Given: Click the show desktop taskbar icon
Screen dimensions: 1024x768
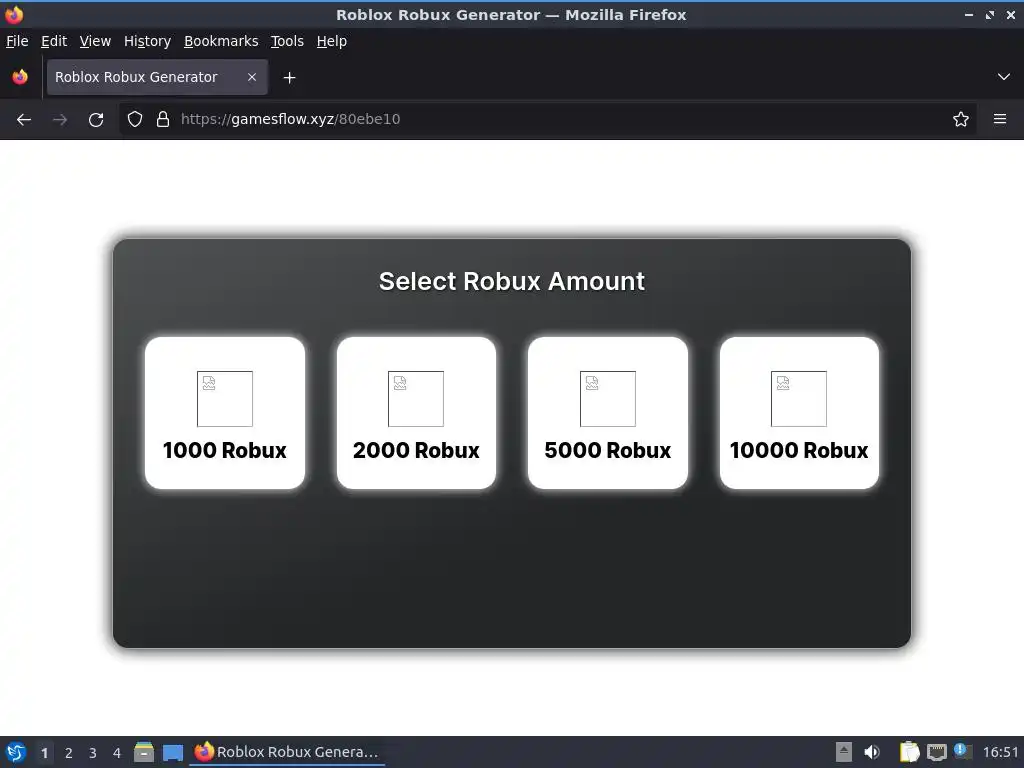Looking at the screenshot, I should click(x=173, y=752).
